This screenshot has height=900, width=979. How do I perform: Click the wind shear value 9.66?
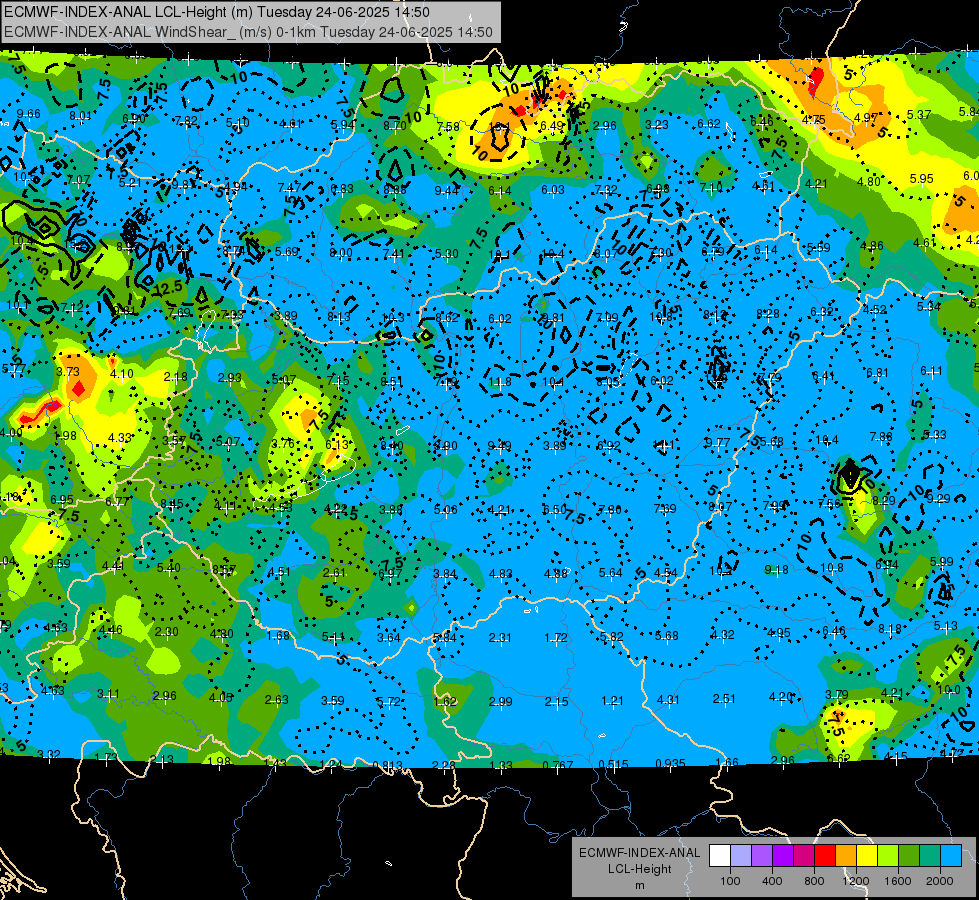point(29,114)
